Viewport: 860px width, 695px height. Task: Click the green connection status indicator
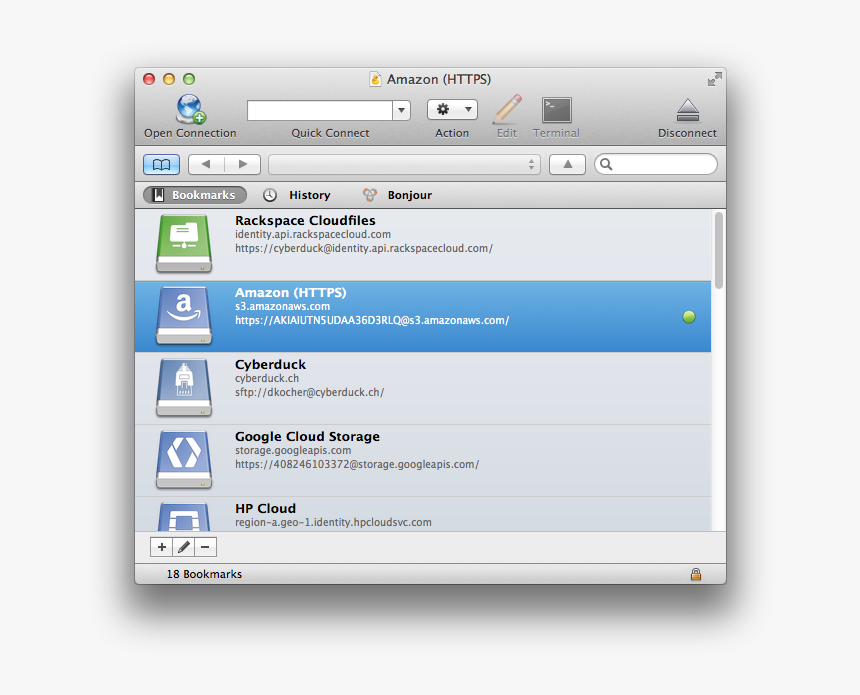coord(688,317)
